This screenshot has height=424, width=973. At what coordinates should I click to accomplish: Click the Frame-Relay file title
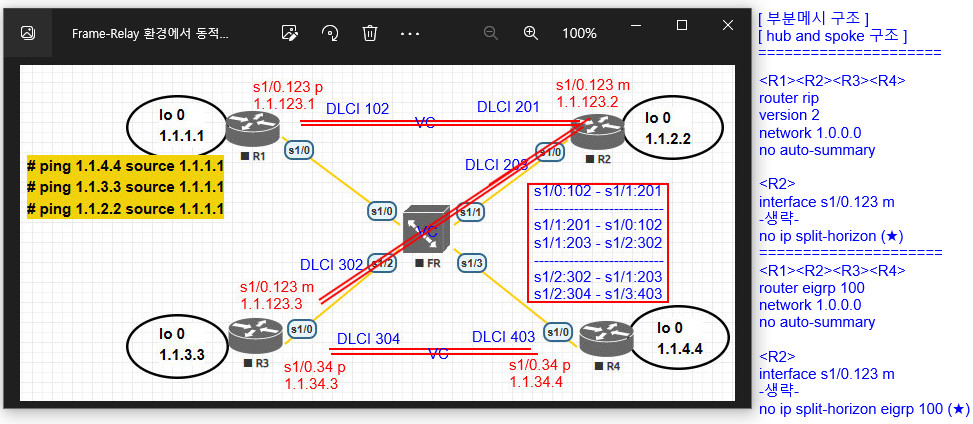150,34
